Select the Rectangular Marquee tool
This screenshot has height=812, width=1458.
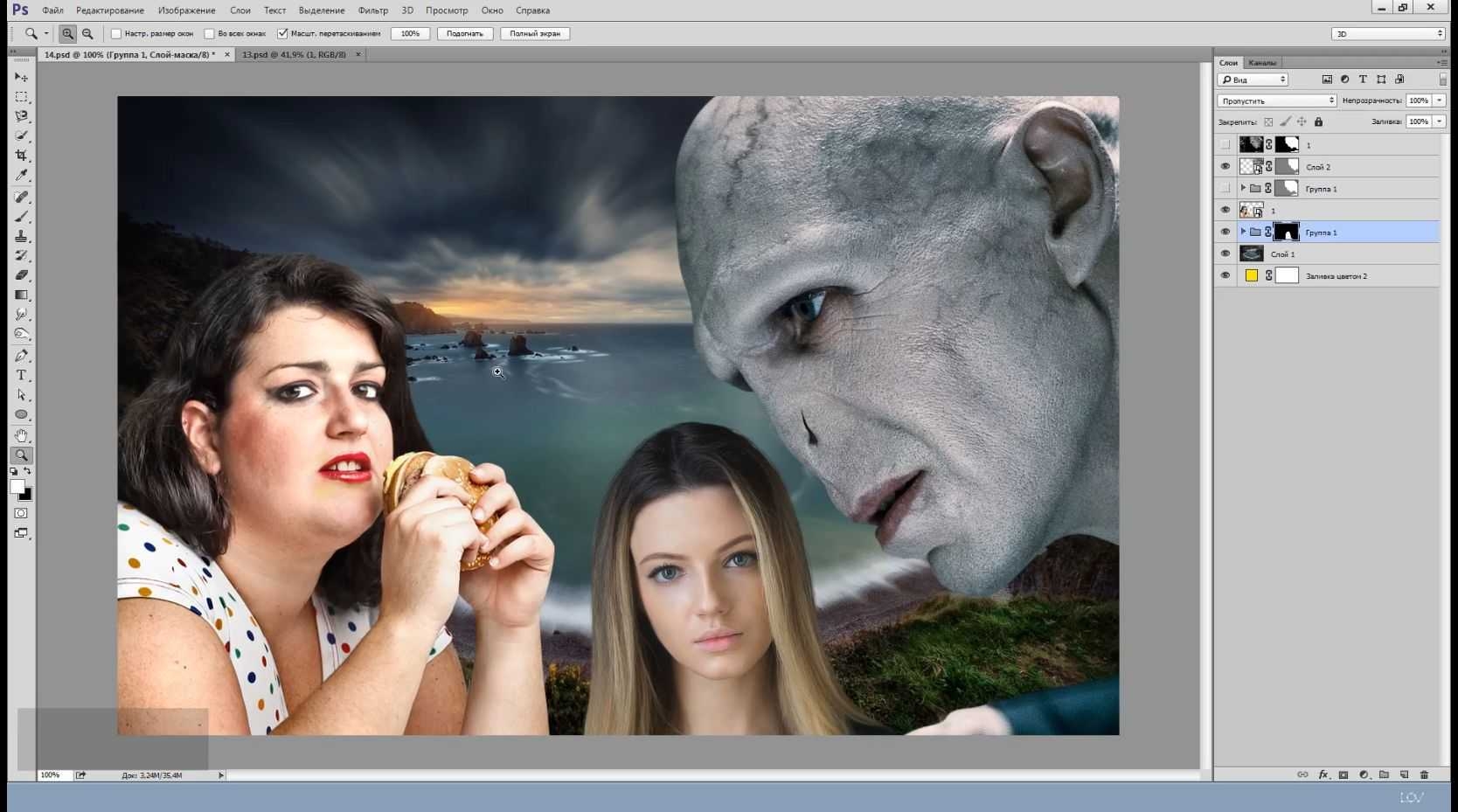(22, 96)
